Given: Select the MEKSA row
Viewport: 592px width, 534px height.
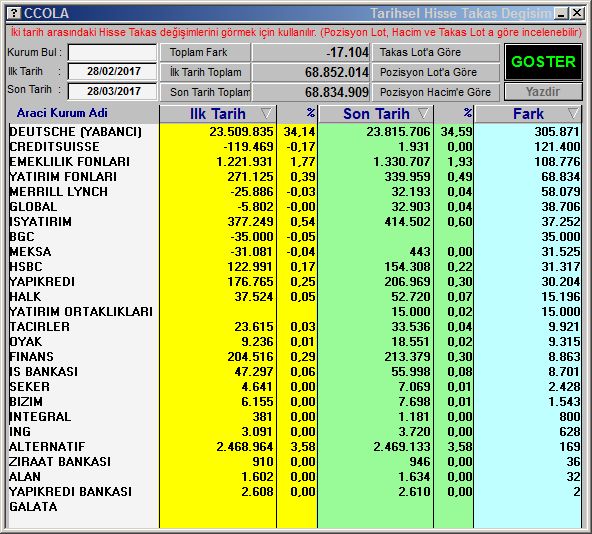Looking at the screenshot, I should (294, 252).
